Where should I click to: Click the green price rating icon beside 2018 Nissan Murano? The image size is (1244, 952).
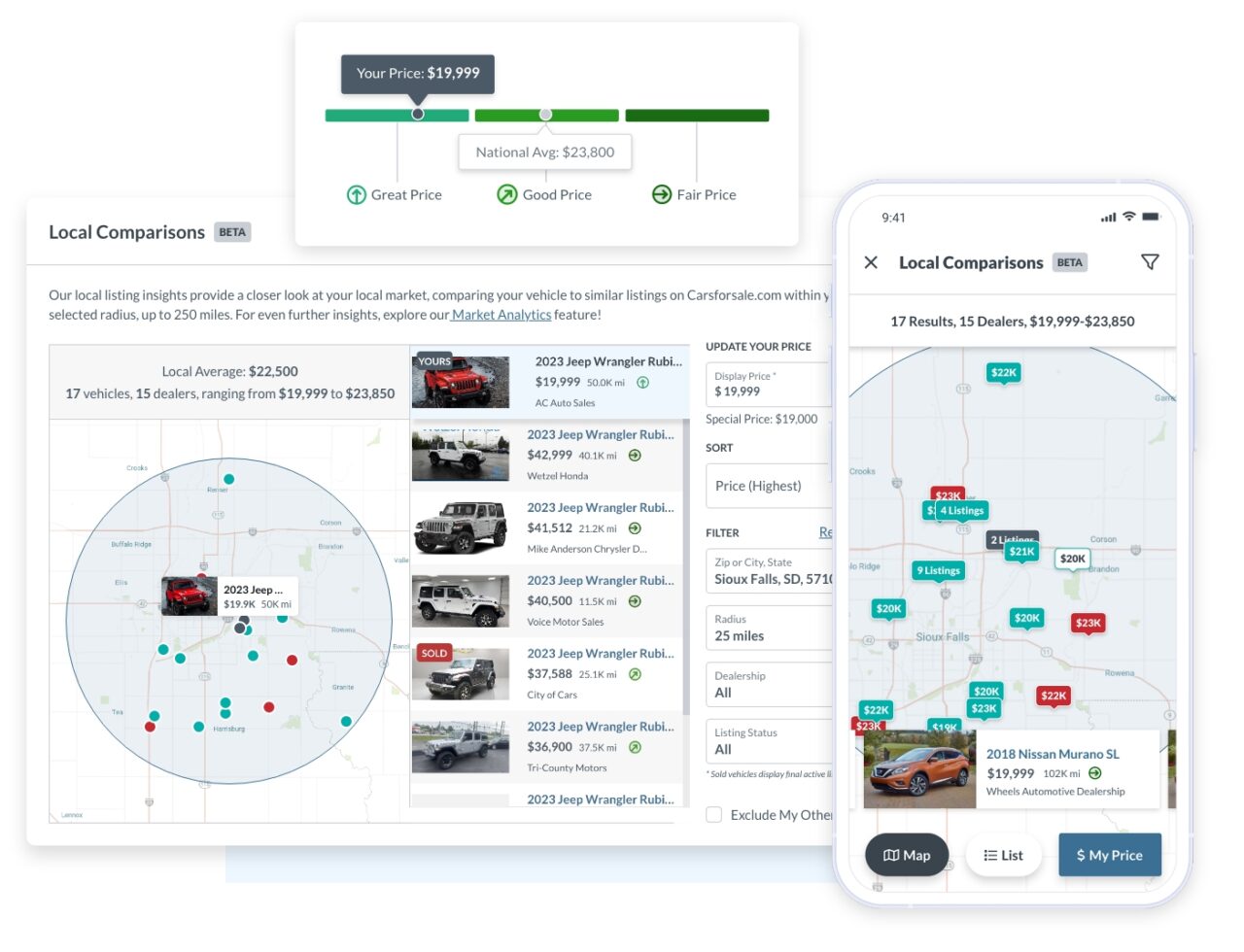(1094, 773)
